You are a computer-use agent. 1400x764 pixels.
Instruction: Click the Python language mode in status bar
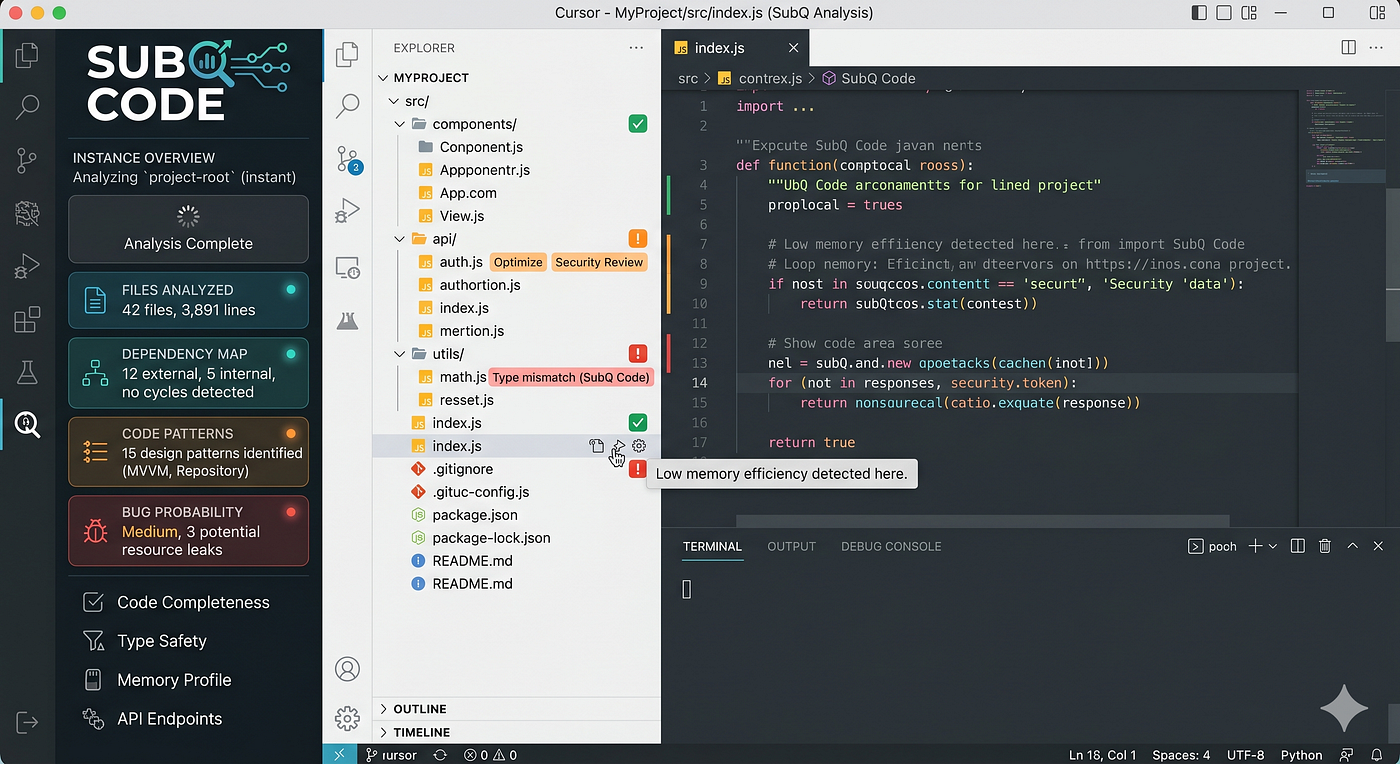click(1302, 755)
